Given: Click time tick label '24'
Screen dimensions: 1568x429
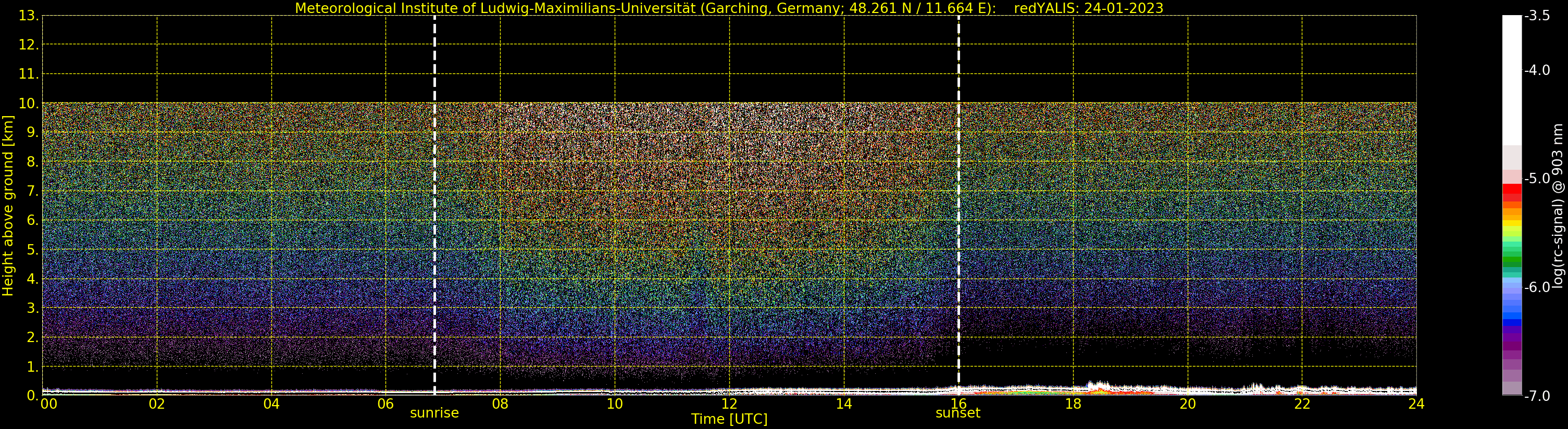Looking at the screenshot, I should [1416, 404].
